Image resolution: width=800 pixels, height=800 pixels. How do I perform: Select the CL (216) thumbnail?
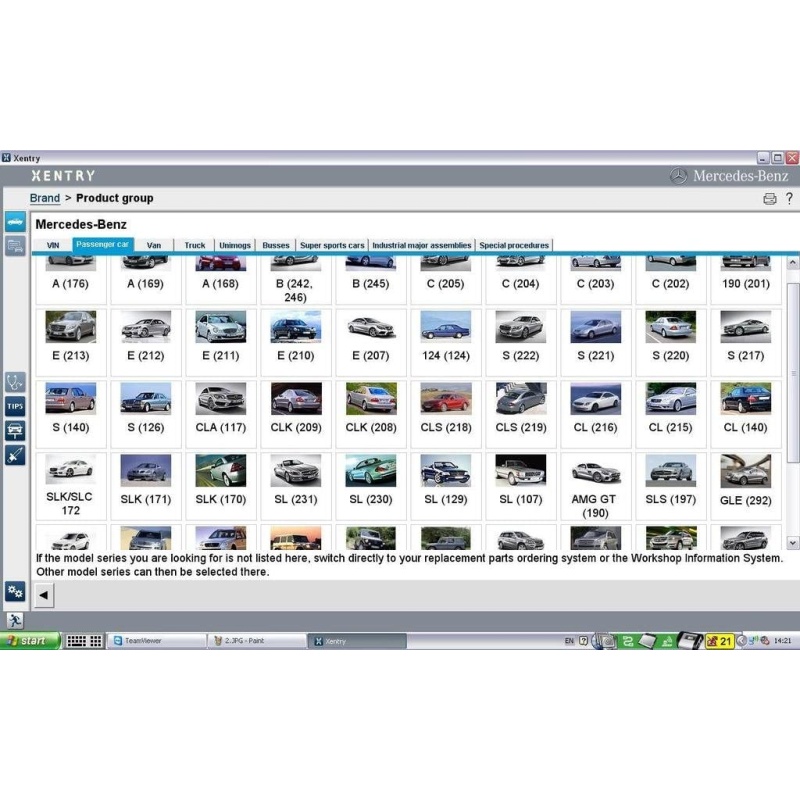596,398
